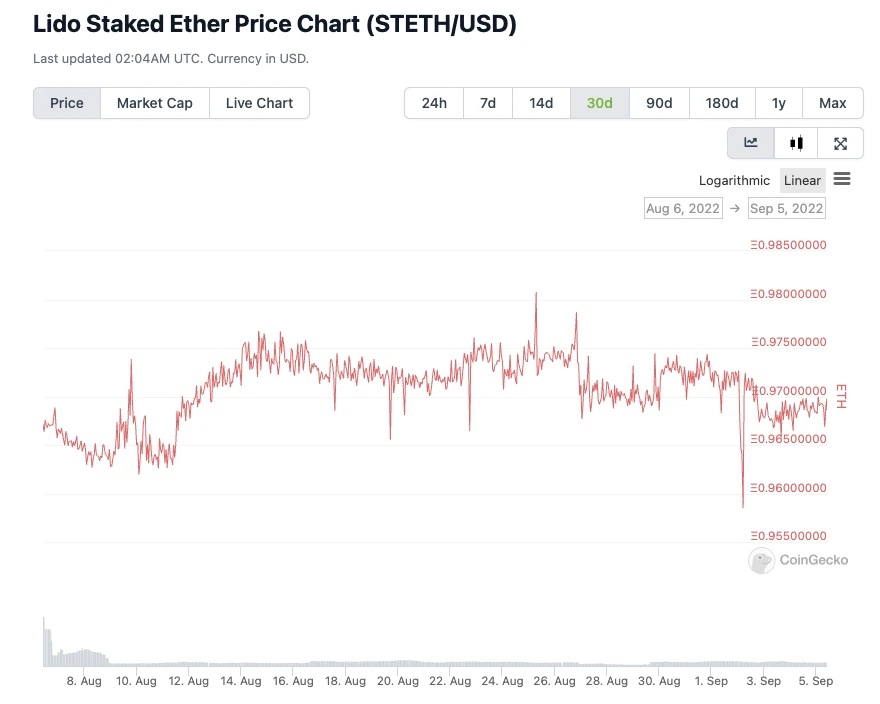
Task: Enable Logarithmic scale
Action: coord(734,180)
